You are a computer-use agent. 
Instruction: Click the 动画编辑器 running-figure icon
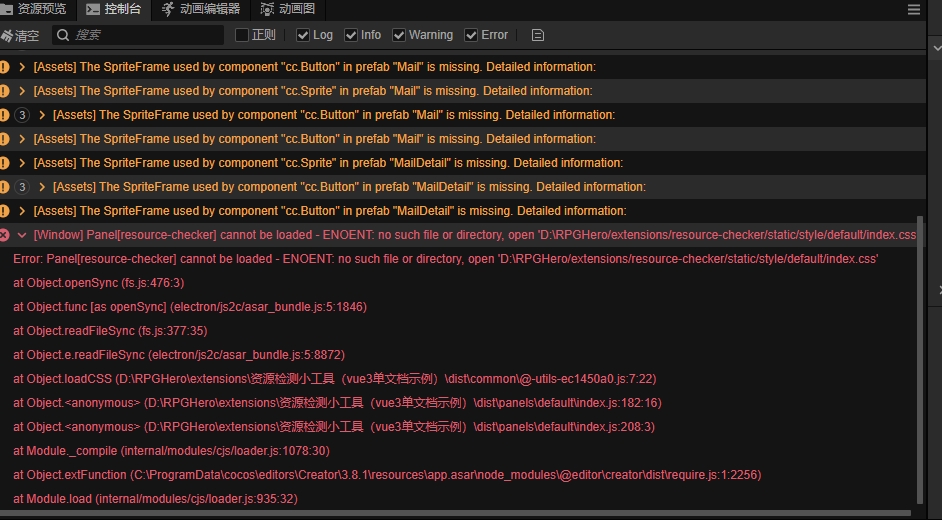[x=168, y=9]
